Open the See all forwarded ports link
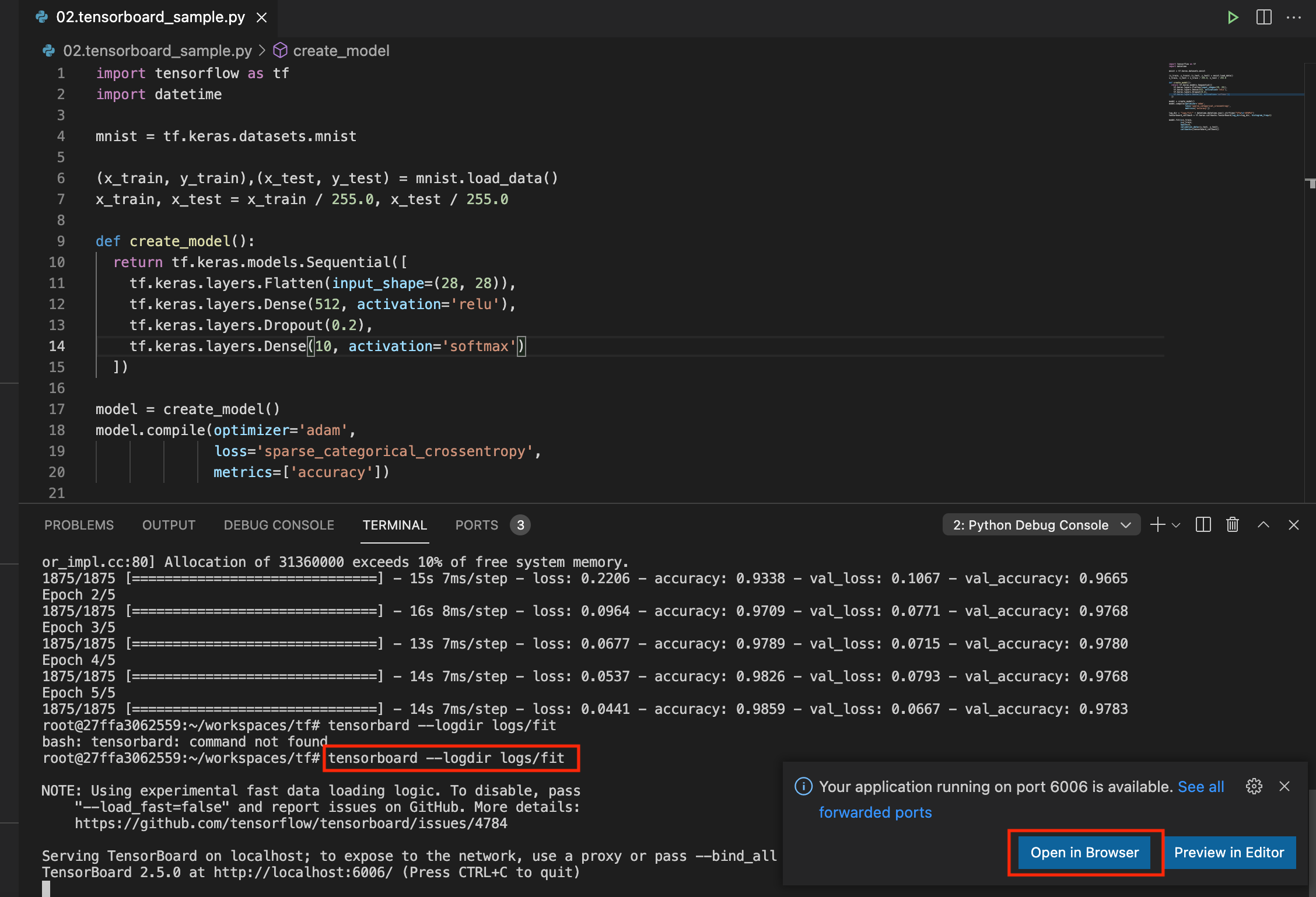This screenshot has width=1316, height=897. [1200, 787]
